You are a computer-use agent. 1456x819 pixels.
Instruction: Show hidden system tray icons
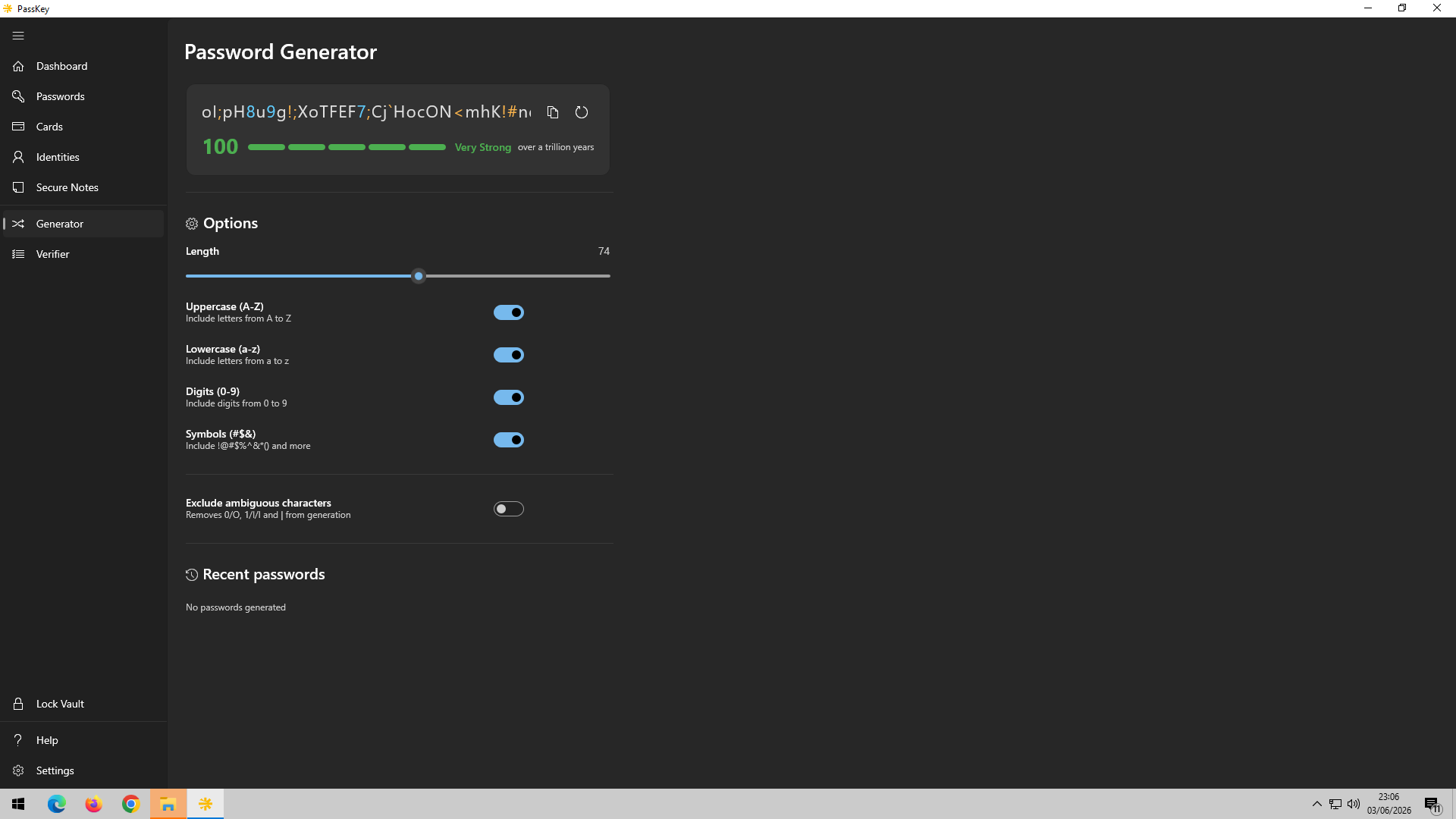tap(1316, 804)
